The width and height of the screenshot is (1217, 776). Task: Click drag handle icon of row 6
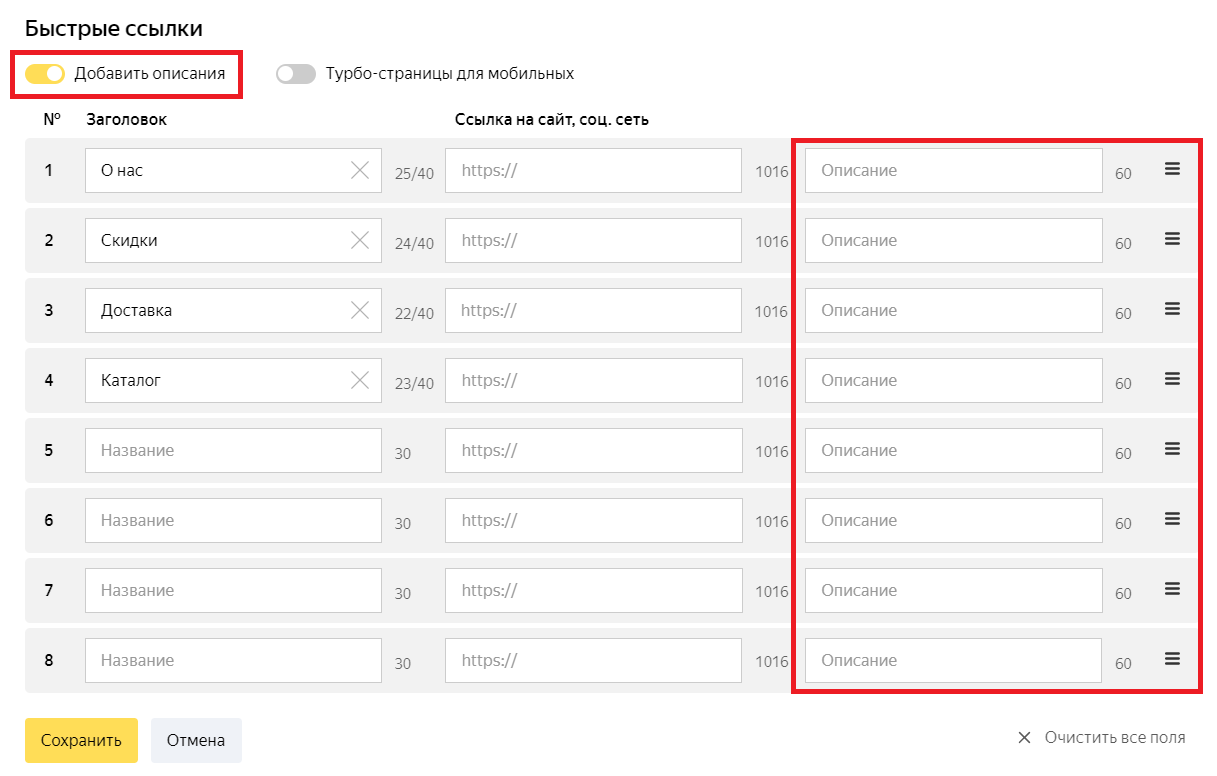[1172, 519]
